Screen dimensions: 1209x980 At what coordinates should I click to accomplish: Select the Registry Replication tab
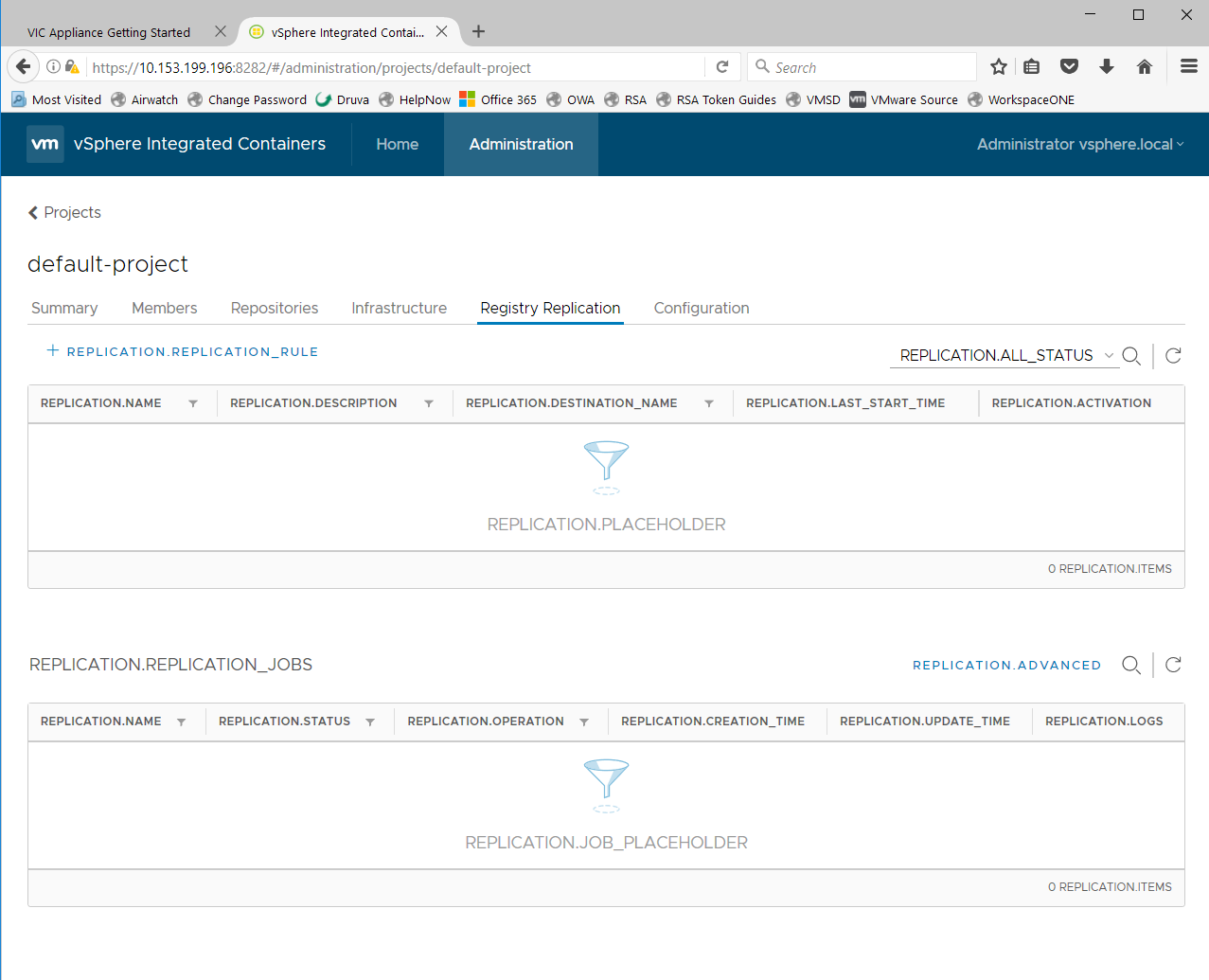pos(550,309)
